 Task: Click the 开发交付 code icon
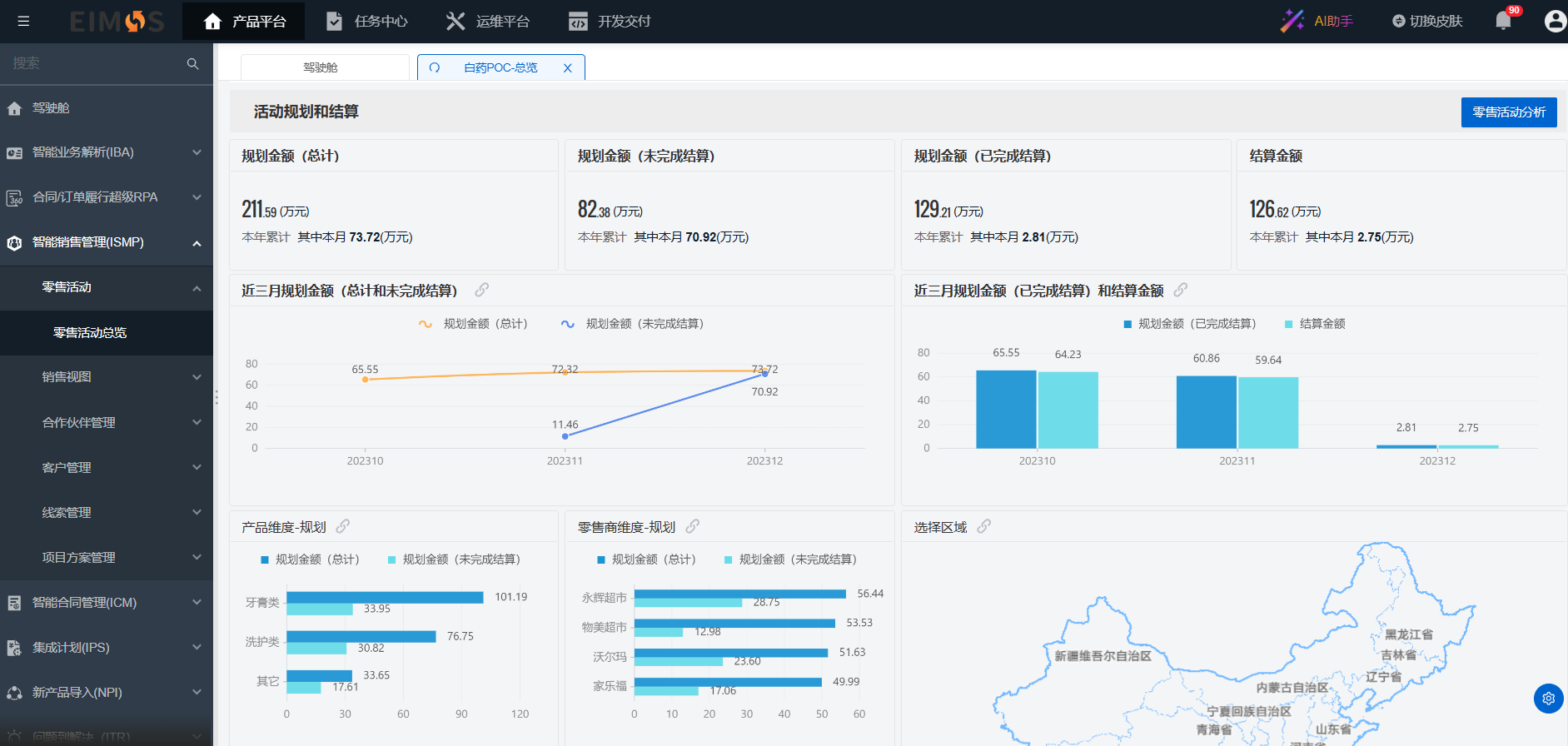[578, 22]
